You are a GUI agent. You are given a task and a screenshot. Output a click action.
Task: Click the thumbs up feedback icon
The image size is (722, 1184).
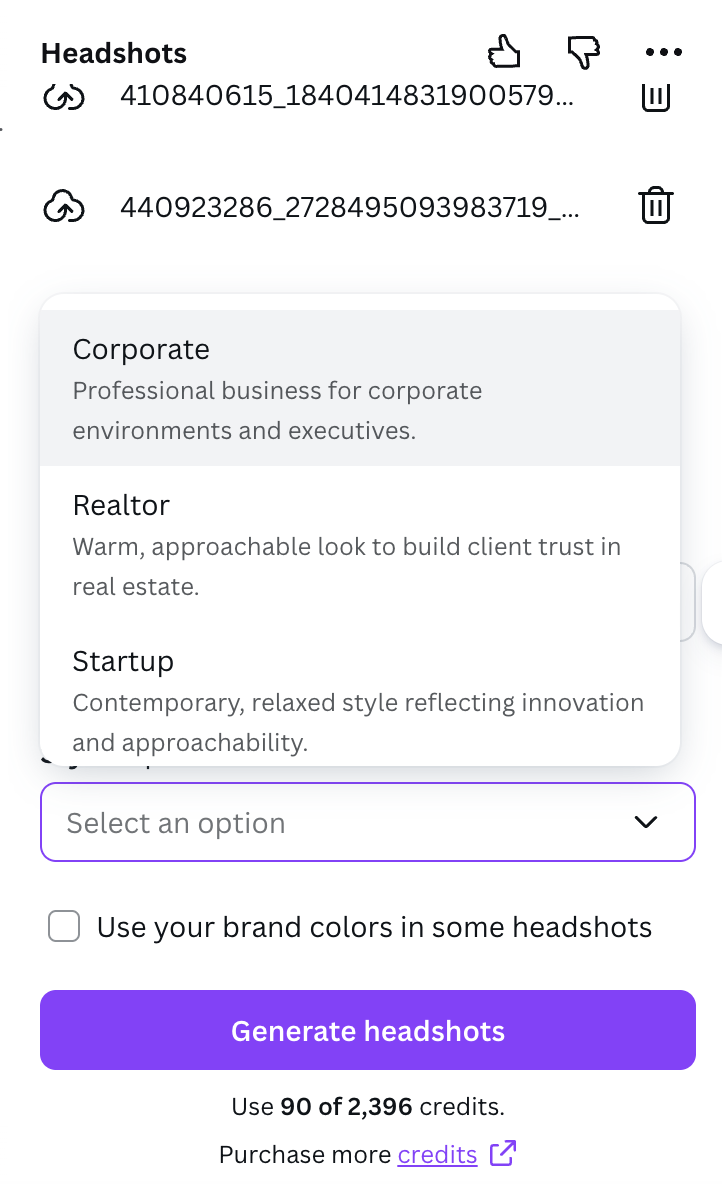504,52
